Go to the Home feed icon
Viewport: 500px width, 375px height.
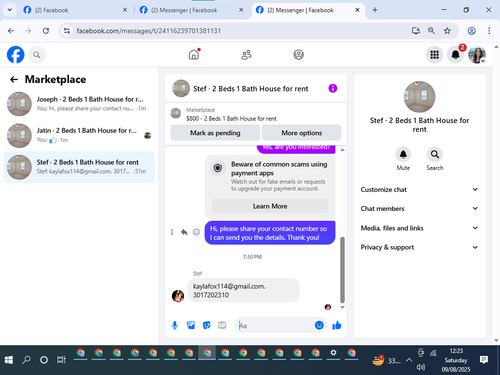[194, 54]
